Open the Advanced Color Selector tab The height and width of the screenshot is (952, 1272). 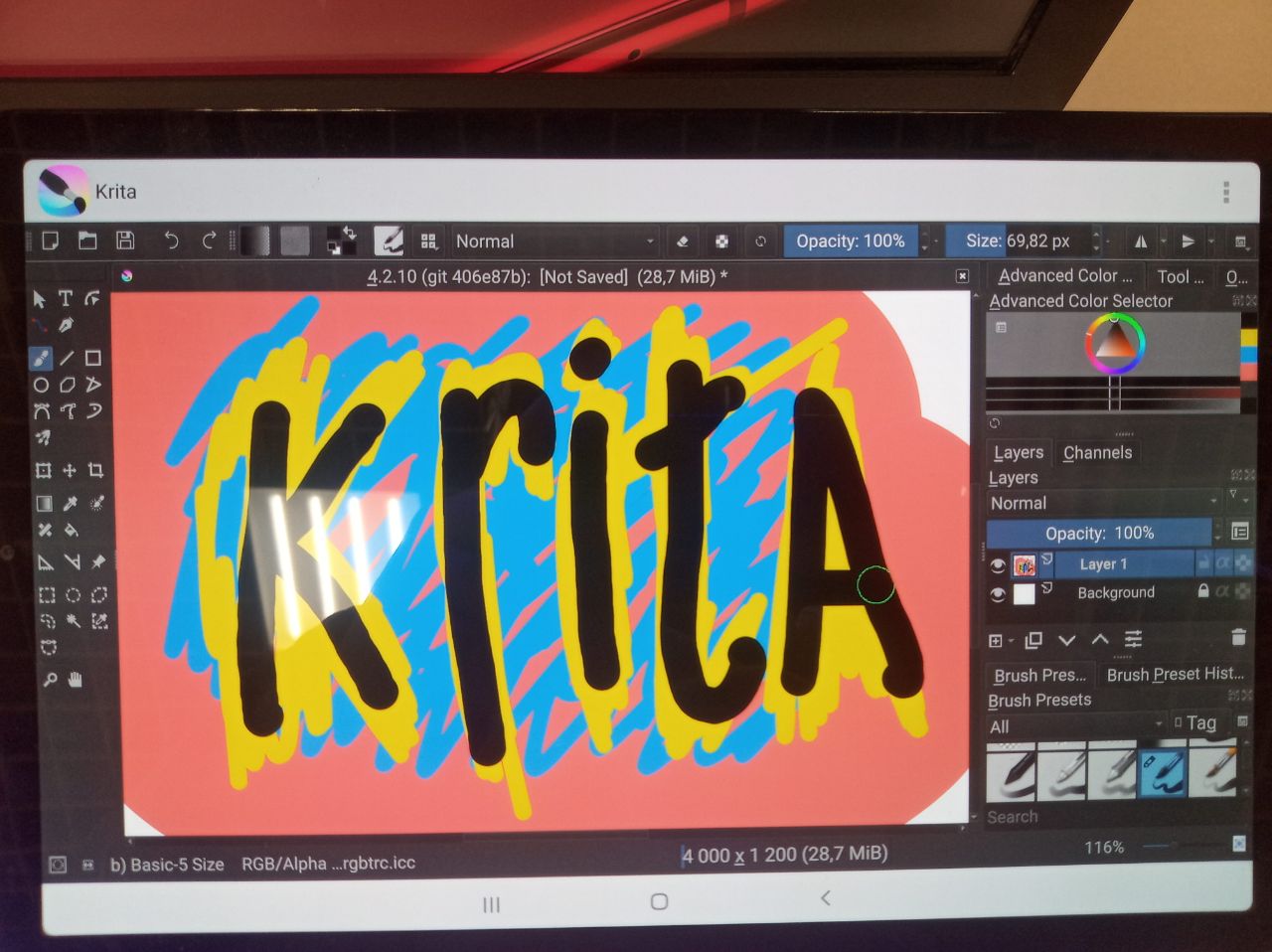(x=1065, y=276)
